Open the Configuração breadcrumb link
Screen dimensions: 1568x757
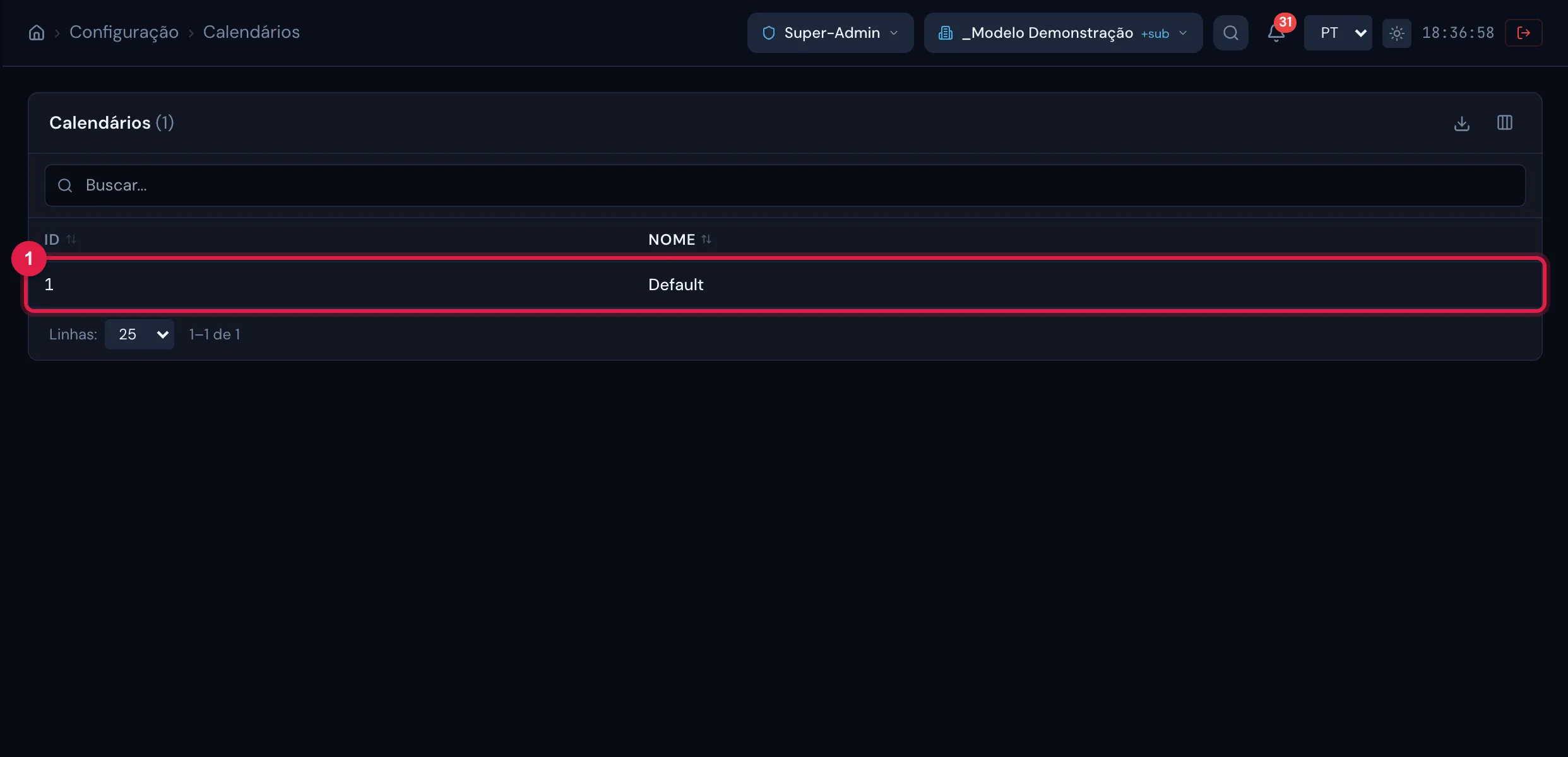point(124,32)
